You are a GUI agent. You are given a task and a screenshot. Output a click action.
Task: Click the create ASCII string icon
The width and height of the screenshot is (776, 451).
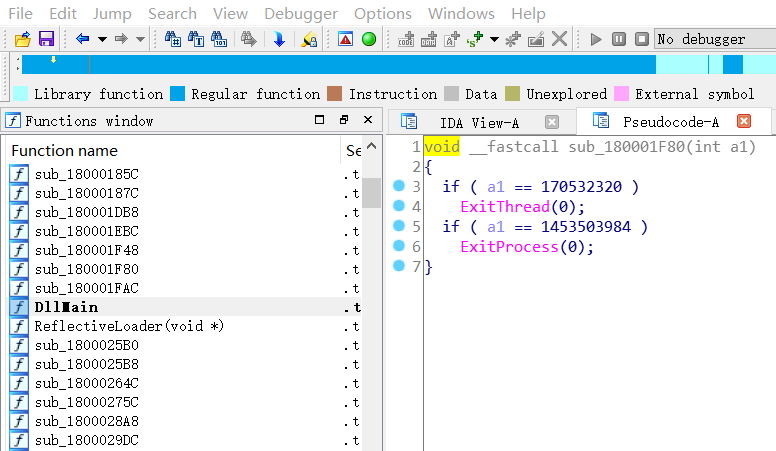point(451,39)
